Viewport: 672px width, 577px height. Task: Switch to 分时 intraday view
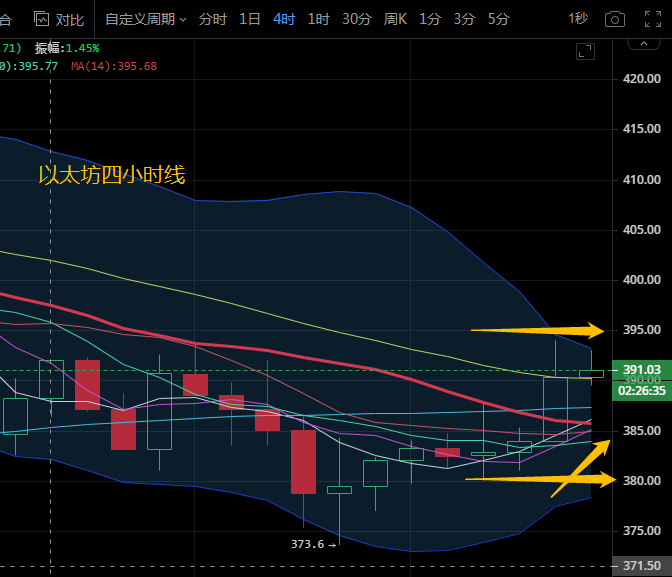click(212, 19)
